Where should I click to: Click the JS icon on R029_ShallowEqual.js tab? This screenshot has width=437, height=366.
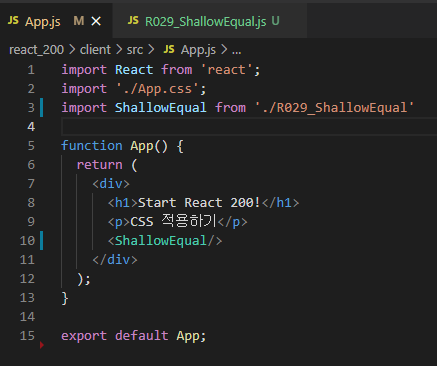click(133, 21)
